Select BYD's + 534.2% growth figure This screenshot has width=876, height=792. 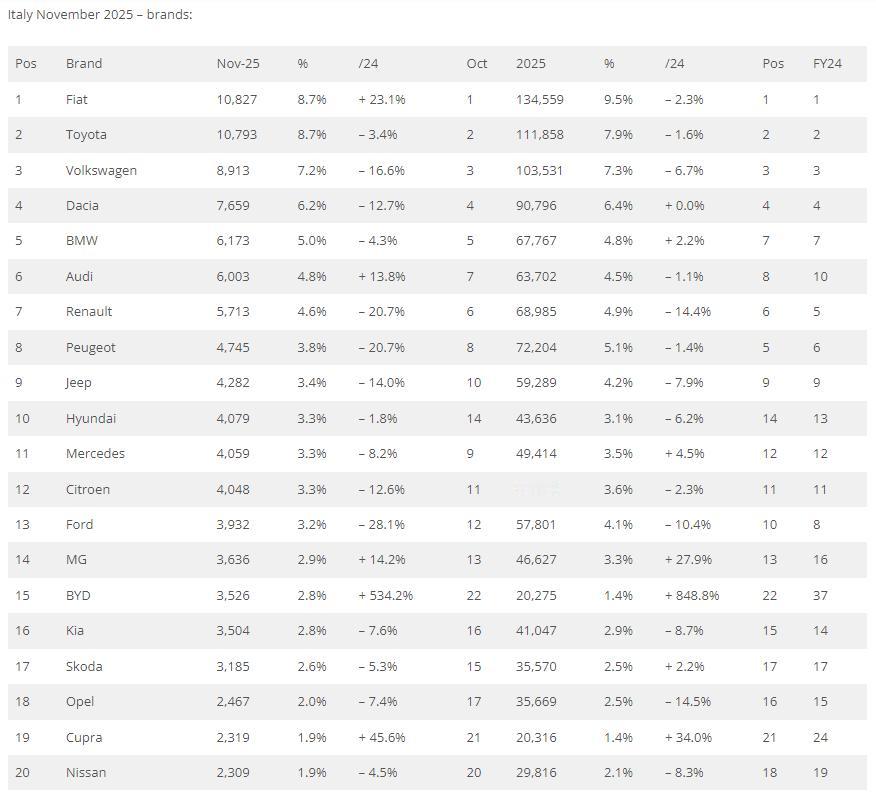coord(385,595)
